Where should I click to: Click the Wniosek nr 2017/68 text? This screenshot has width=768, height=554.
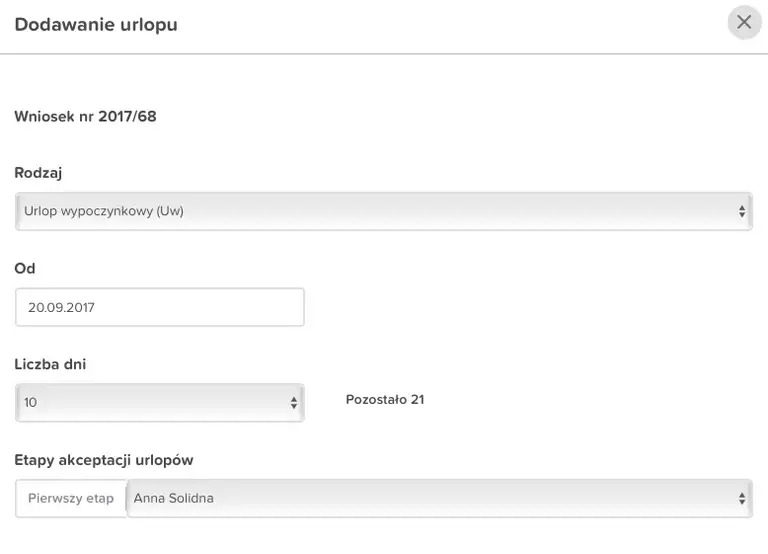tap(85, 117)
